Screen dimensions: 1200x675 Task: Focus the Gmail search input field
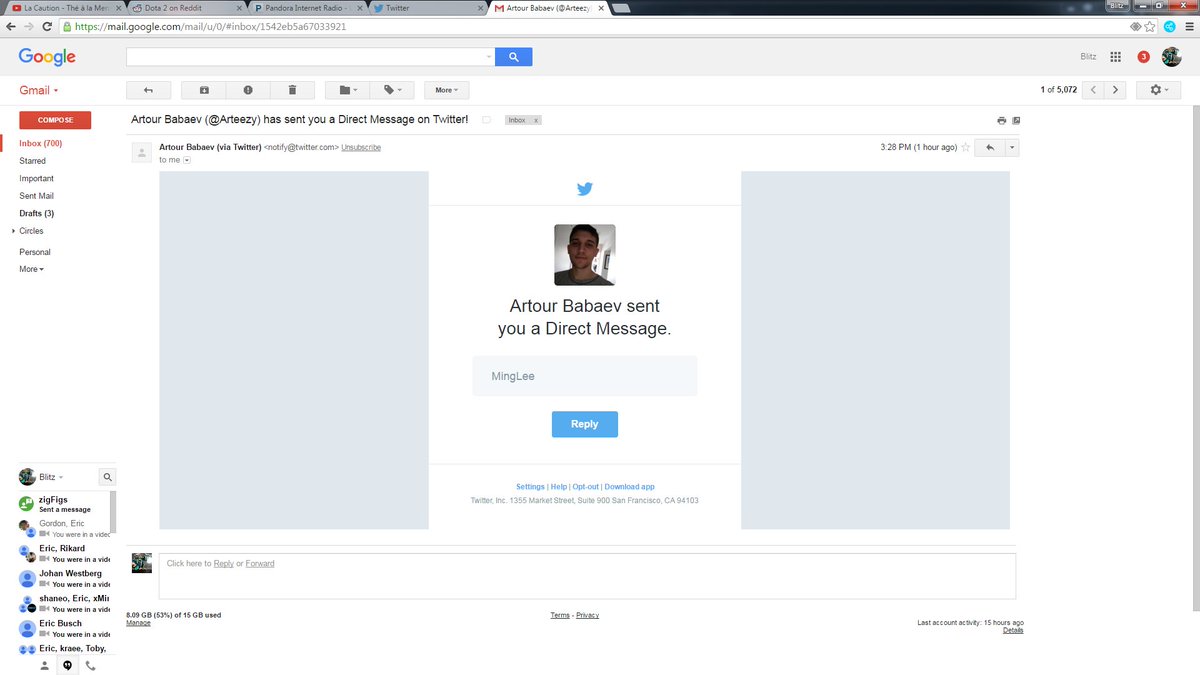305,57
